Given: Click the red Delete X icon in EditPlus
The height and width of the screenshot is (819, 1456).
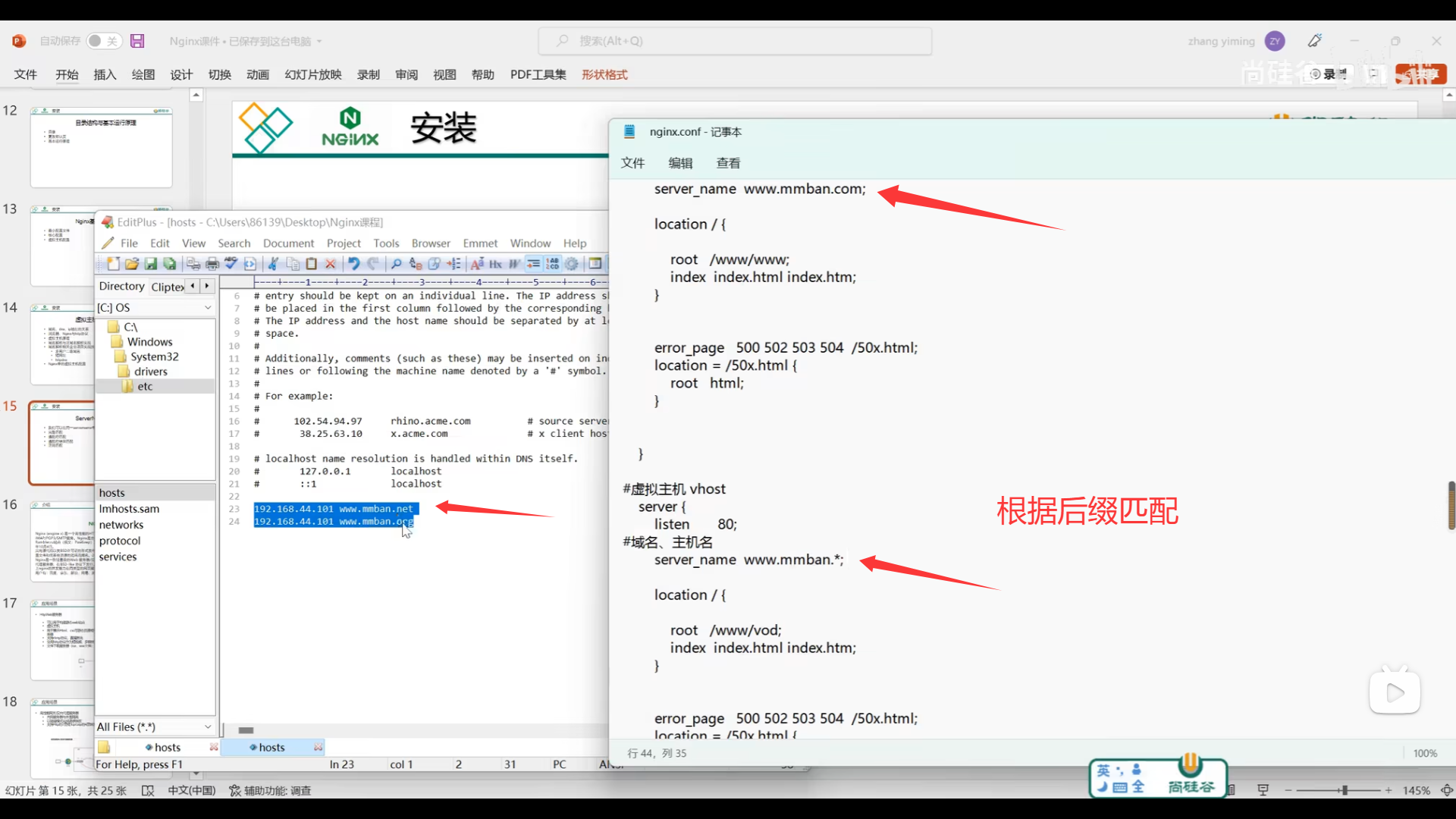Looking at the screenshot, I should (331, 264).
